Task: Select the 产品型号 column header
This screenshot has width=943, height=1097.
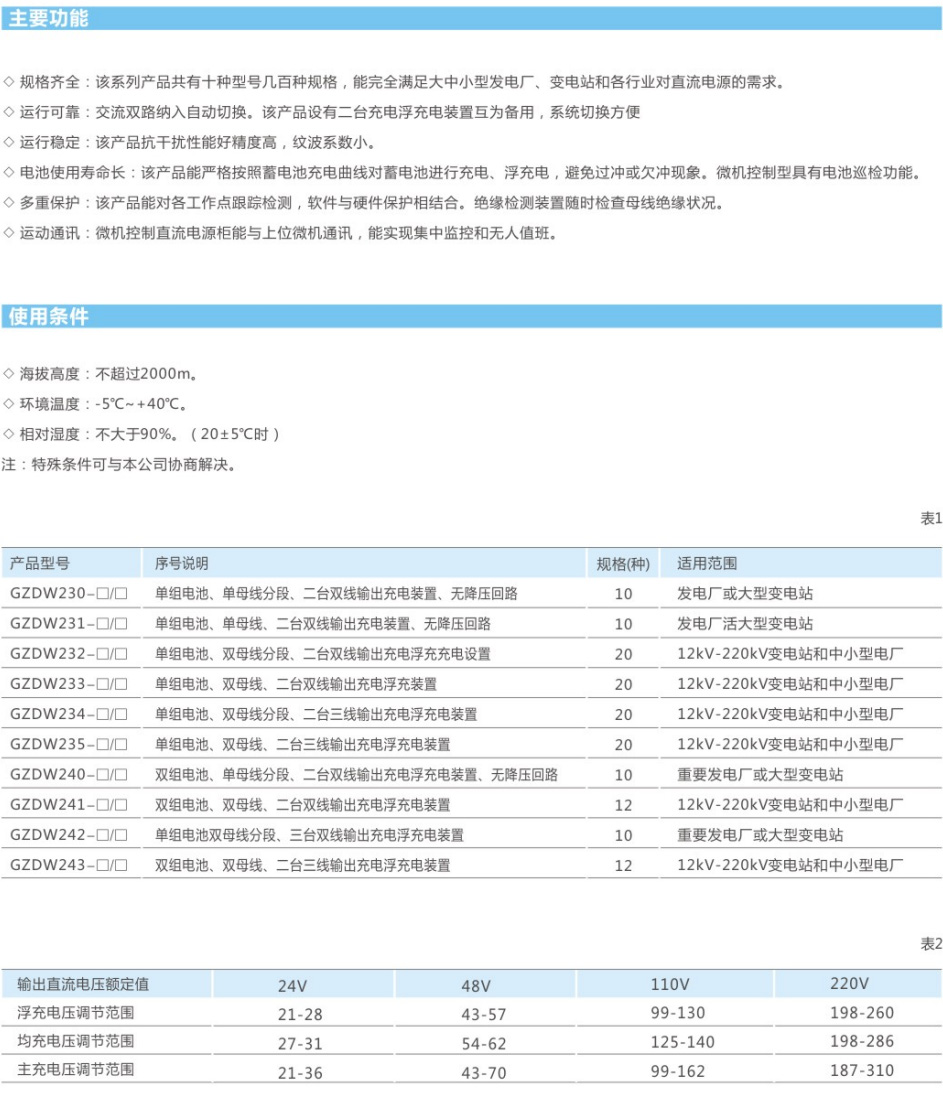Action: (40, 563)
